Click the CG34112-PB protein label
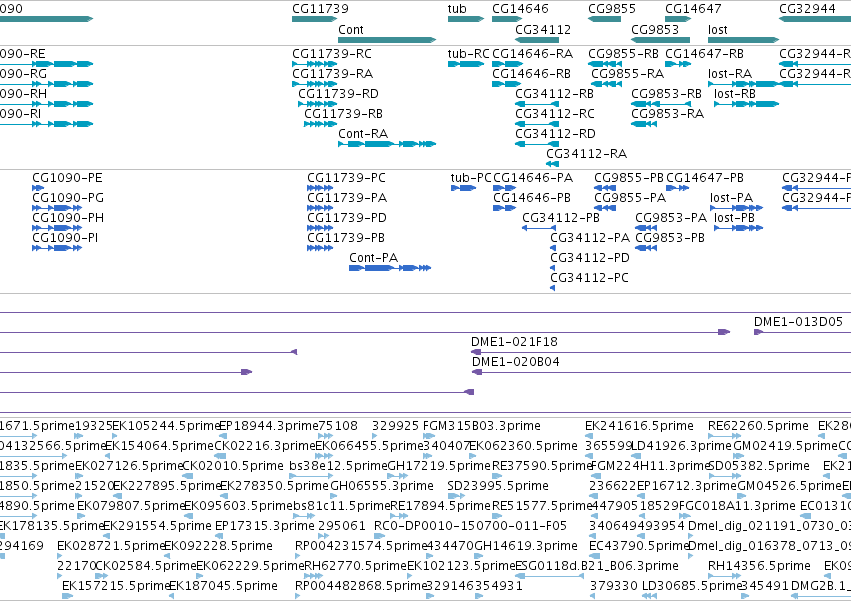Viewport: 851px width, 601px height. (561, 218)
